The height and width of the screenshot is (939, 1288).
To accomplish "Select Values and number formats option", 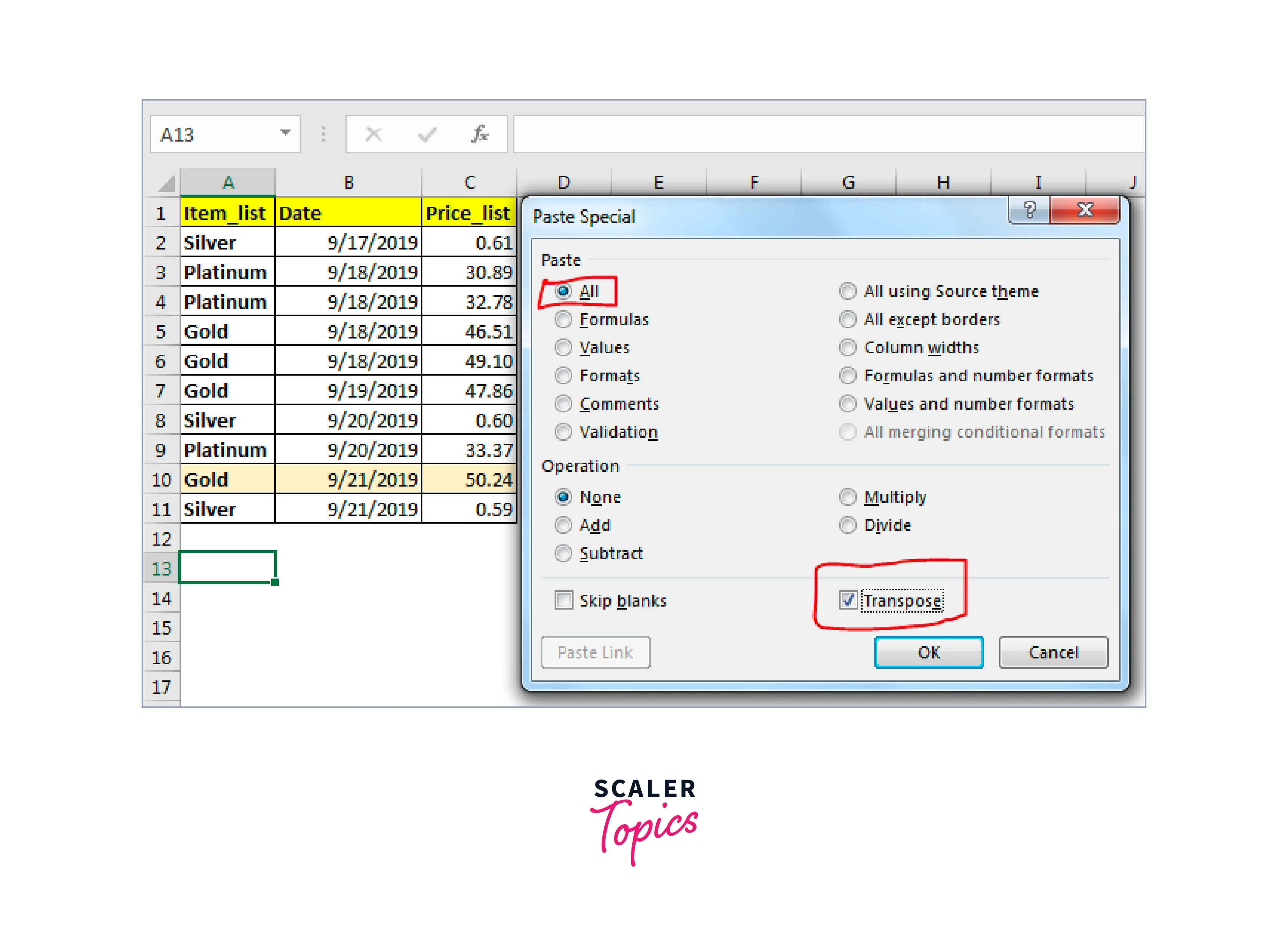I will pos(847,404).
